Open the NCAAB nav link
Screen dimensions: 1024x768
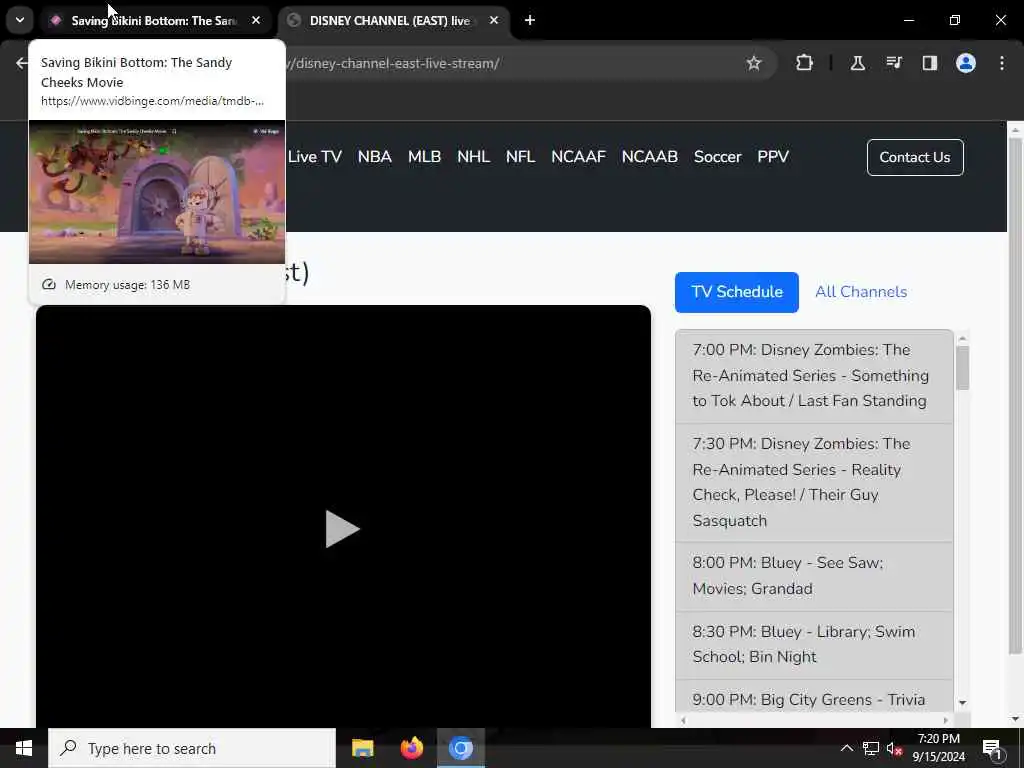pyautogui.click(x=650, y=157)
